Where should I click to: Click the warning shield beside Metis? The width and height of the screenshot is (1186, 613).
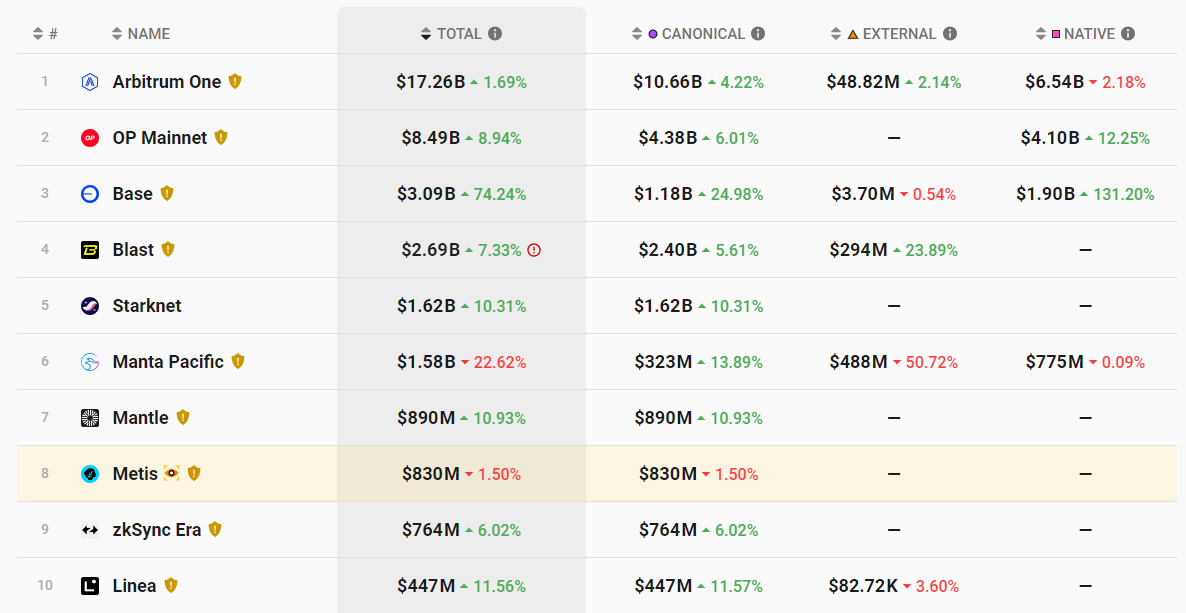194,473
